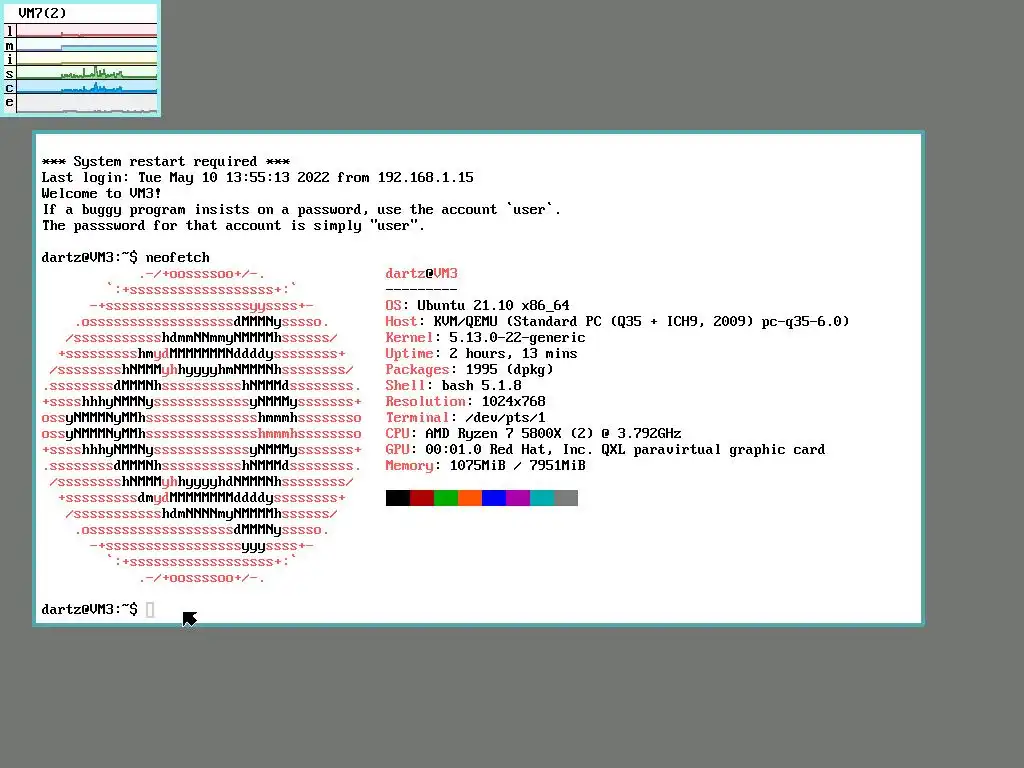Click the 'System restart required' message
Viewport: 1024px width, 768px height.
(x=166, y=161)
